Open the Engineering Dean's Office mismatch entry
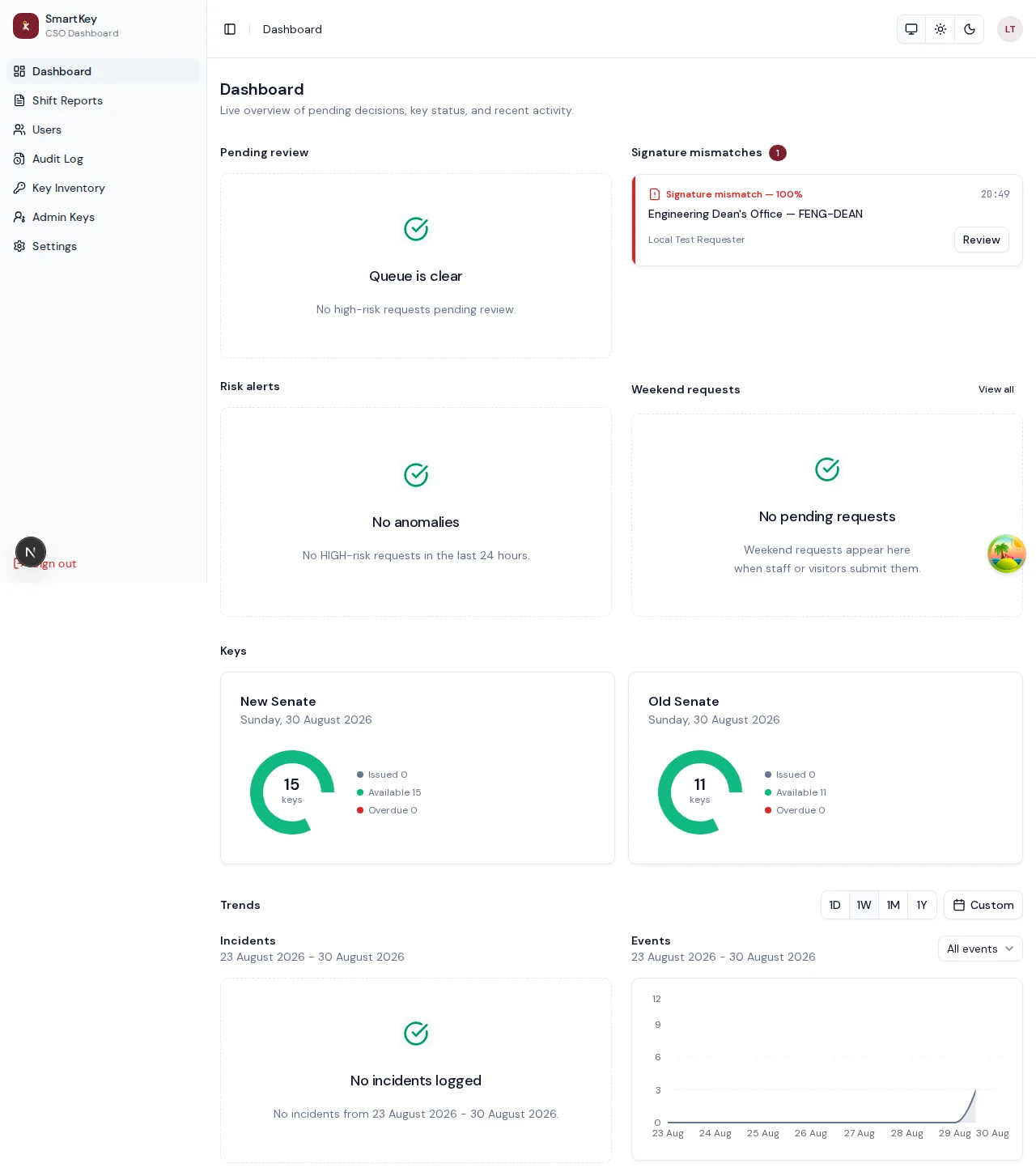Screen dimensions: 1036x1176 [827, 220]
